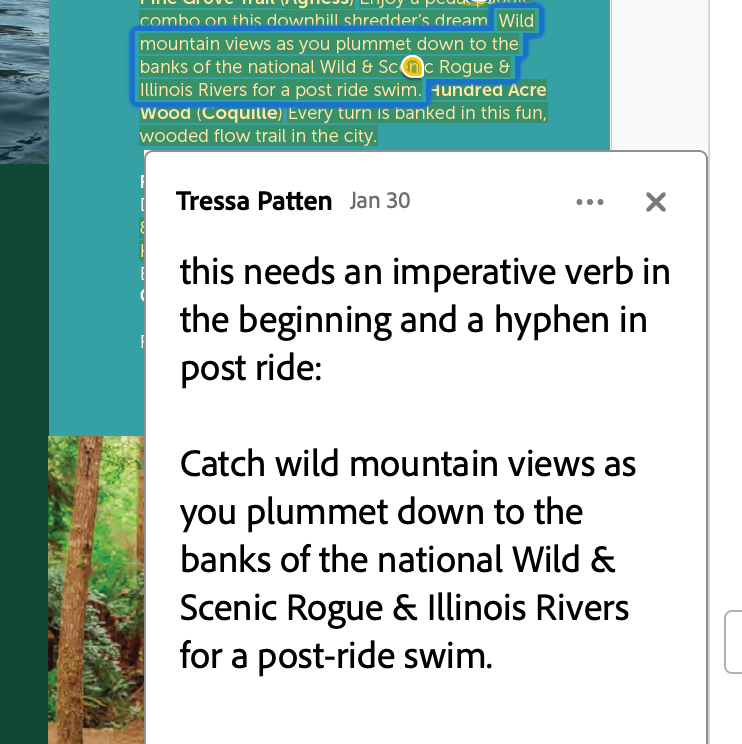
Task: Click the 'mountain views as you plummet' highlighted line
Action: pos(329,44)
